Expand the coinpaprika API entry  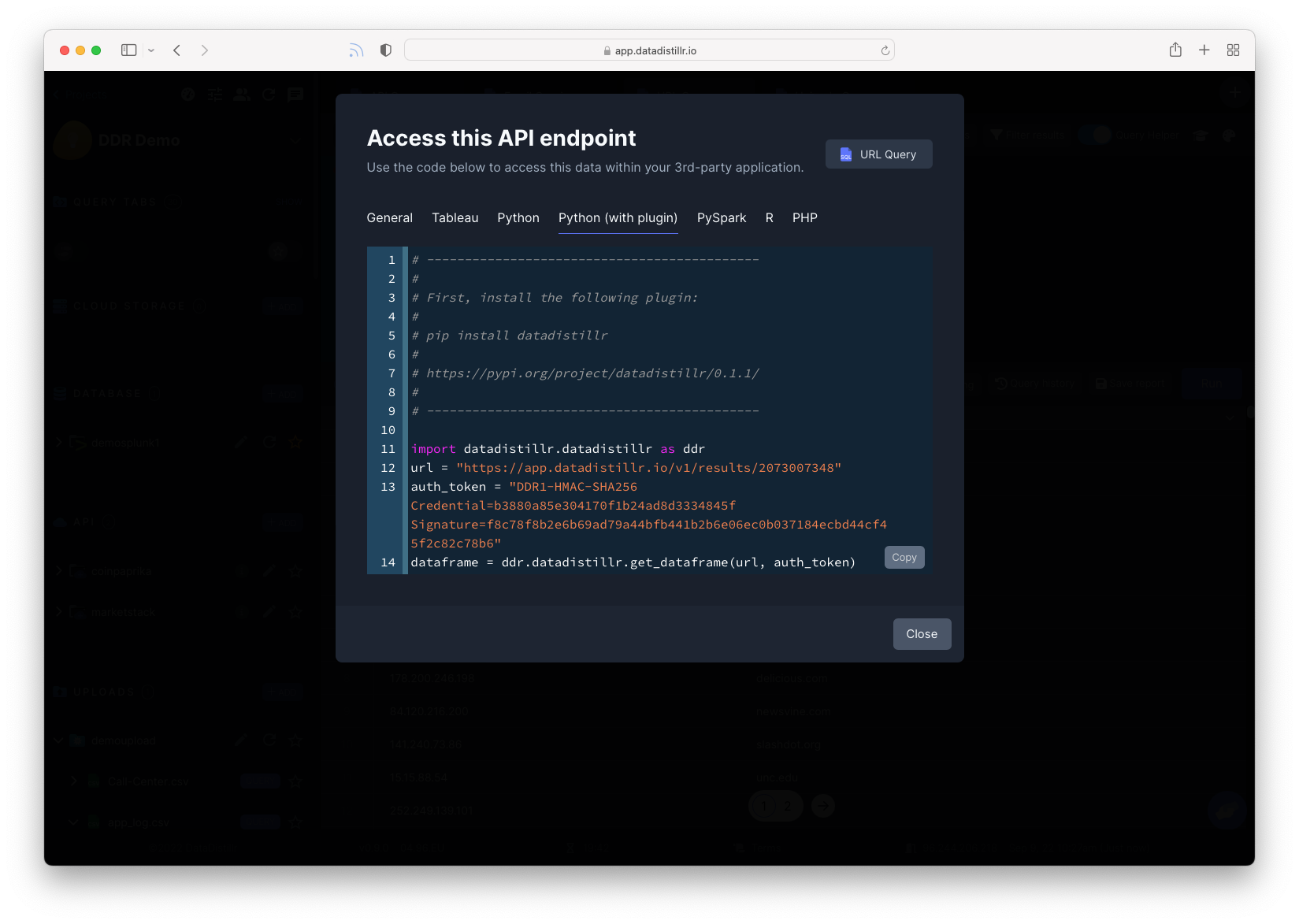coord(59,571)
